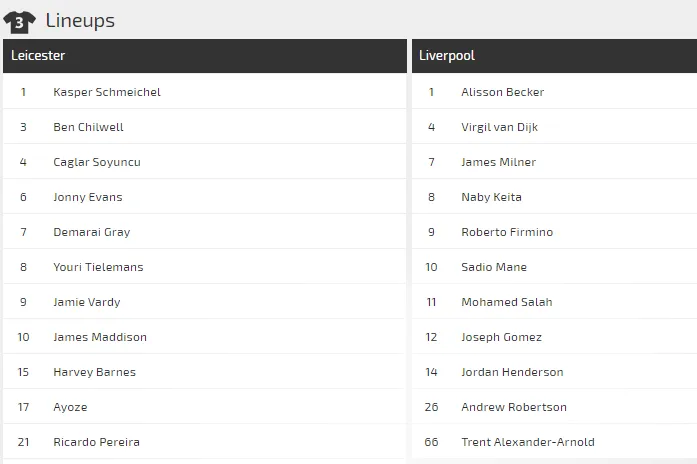The image size is (697, 464).
Task: Select the Liverpool team header
Action: tap(447, 56)
